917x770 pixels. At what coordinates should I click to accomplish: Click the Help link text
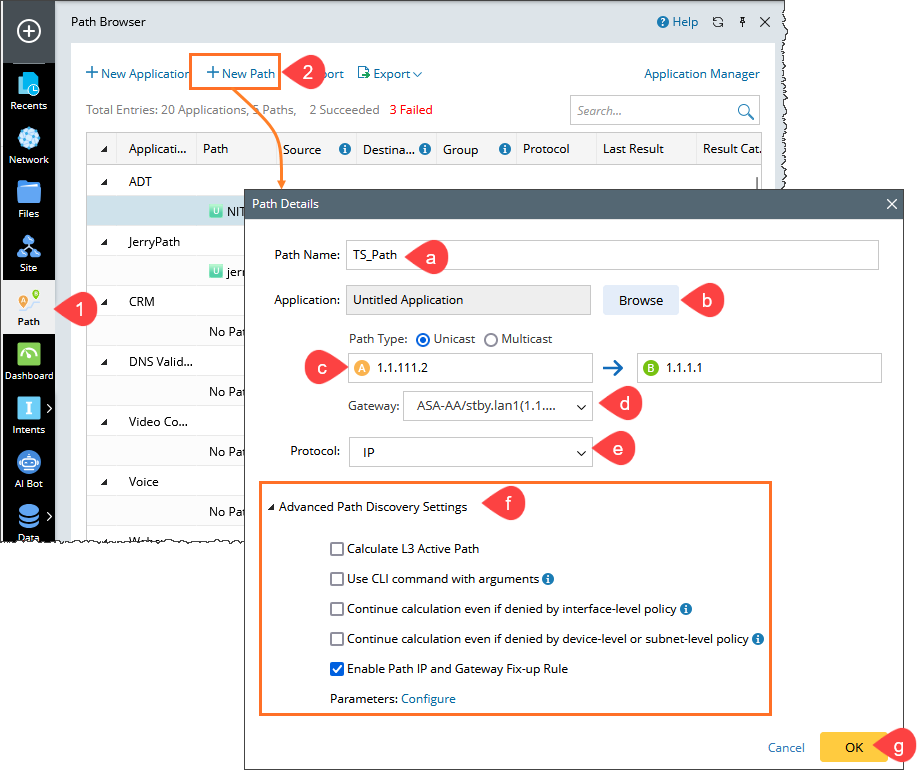pyautogui.click(x=685, y=22)
